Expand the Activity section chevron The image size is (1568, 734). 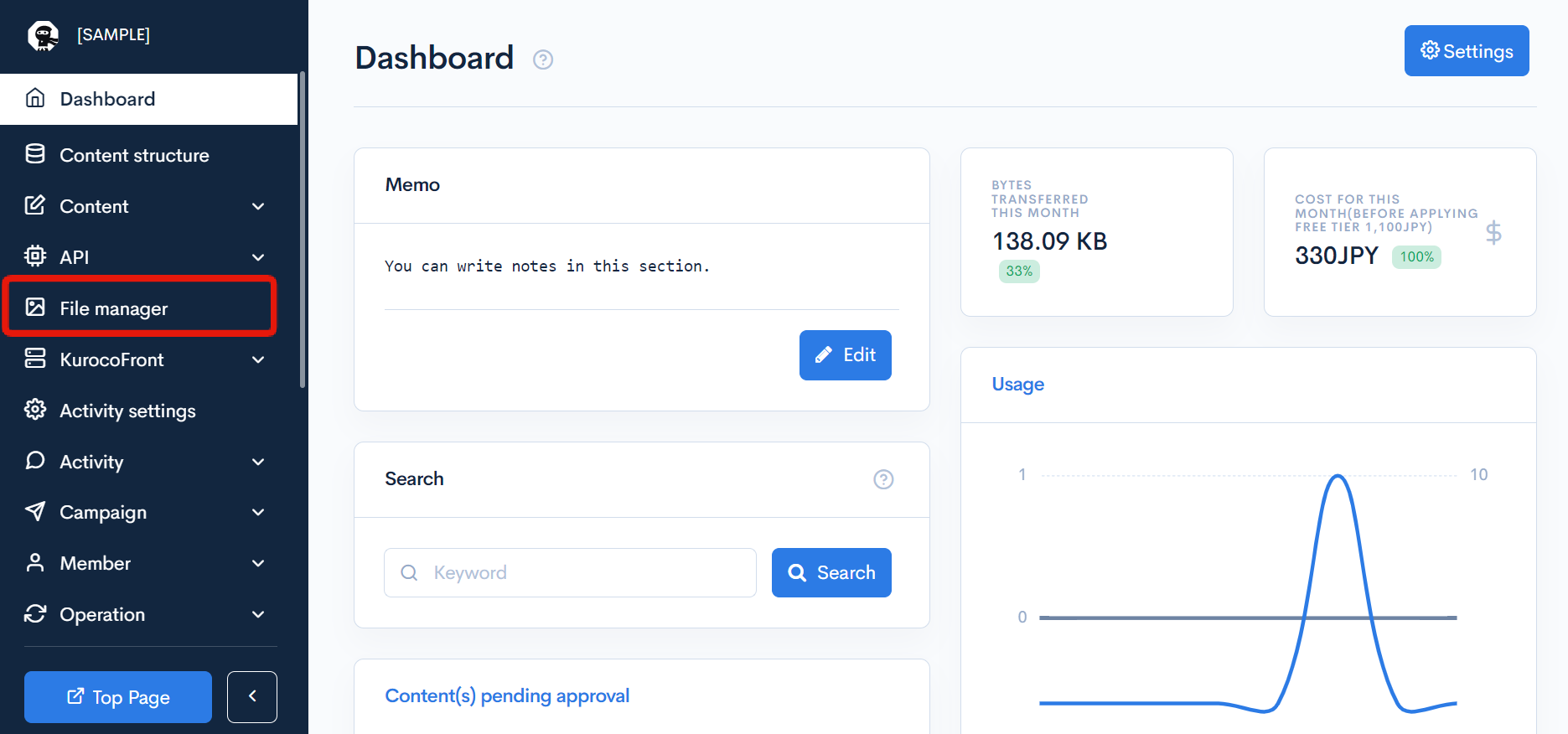(258, 462)
